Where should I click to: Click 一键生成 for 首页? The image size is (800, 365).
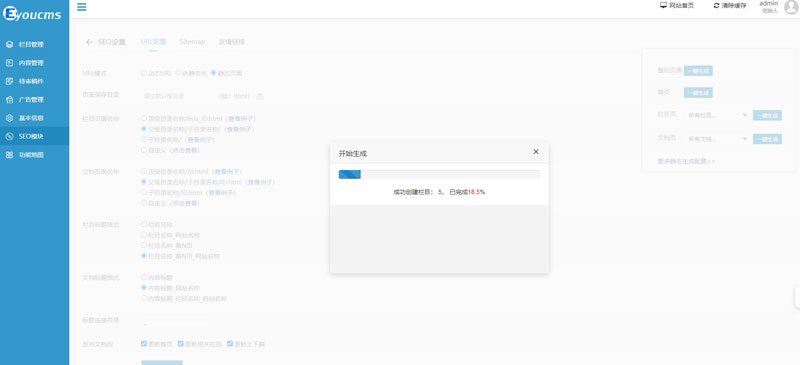click(698, 93)
